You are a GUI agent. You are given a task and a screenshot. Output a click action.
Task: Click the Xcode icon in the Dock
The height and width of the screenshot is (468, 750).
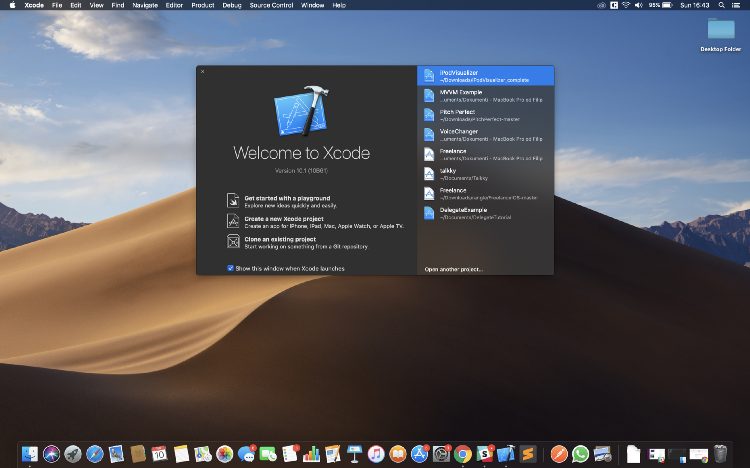pos(506,454)
